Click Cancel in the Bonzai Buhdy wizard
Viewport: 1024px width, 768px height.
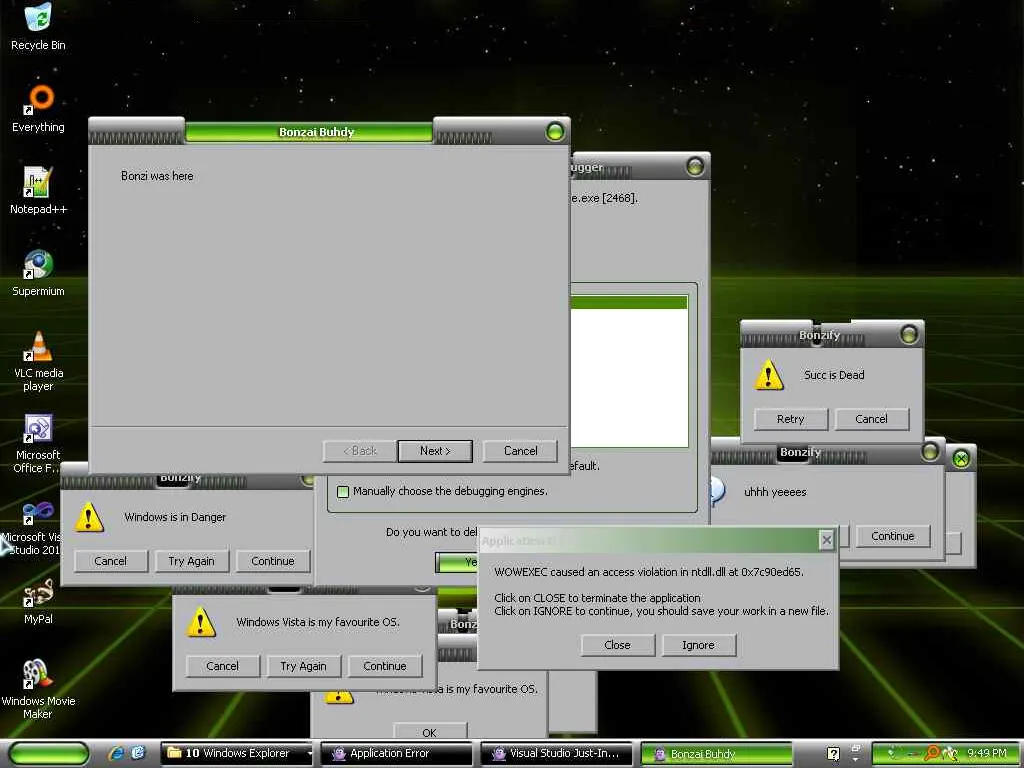(520, 451)
